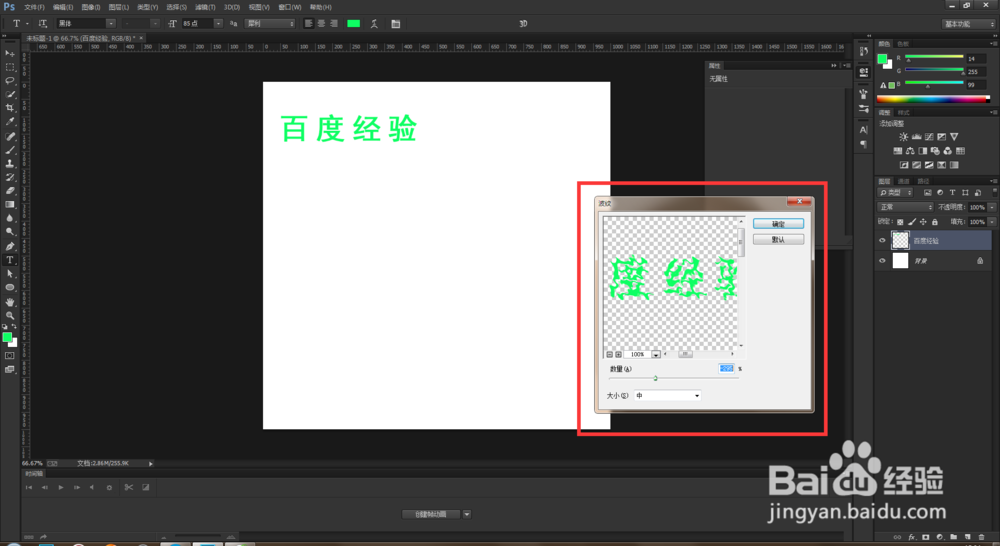The image size is (1000, 546).
Task: Open the 大小 size dropdown in the ripple dialog
Action: 667,395
